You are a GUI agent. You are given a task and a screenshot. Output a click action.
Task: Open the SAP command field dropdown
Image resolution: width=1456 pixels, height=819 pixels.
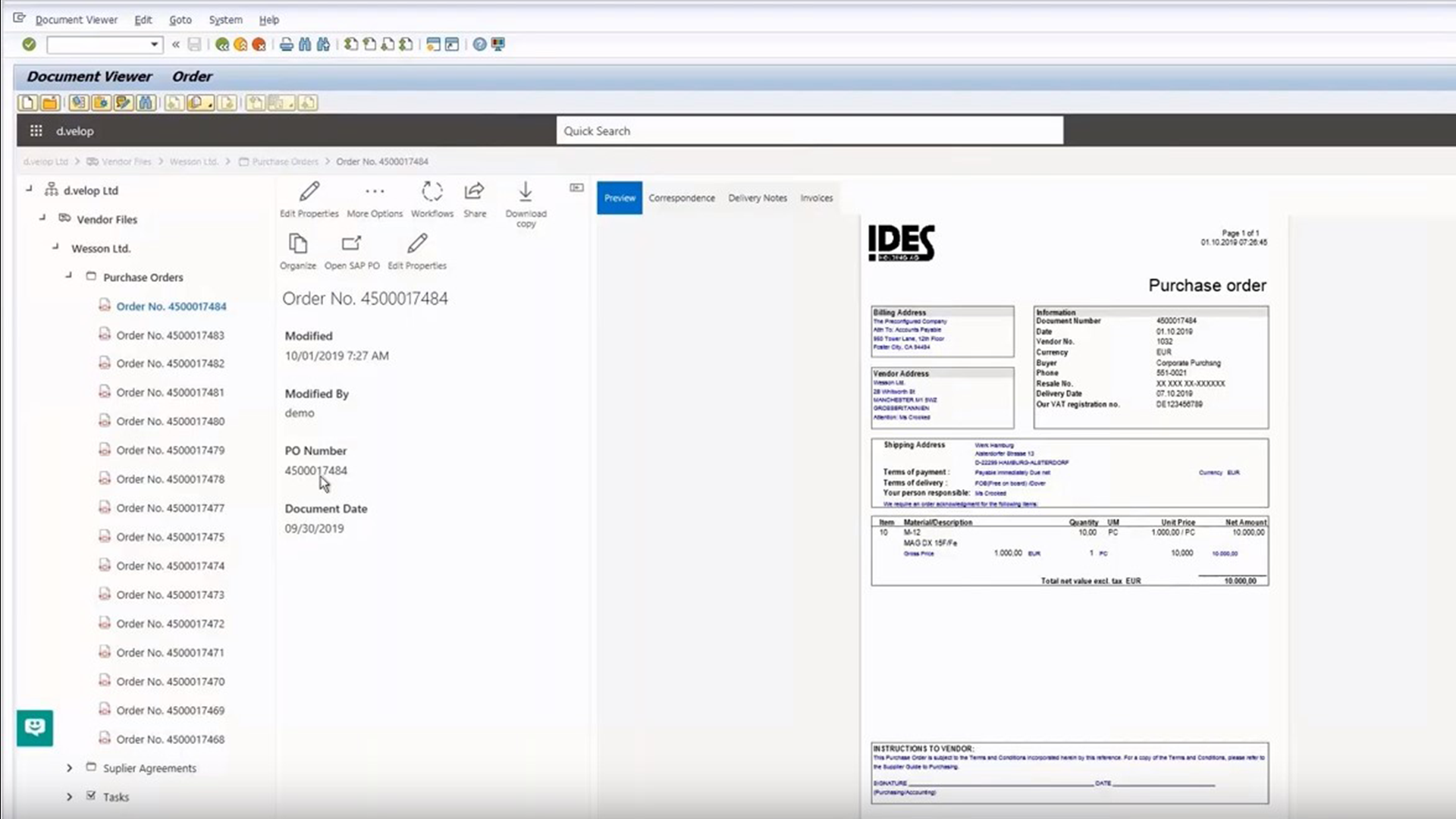point(155,45)
